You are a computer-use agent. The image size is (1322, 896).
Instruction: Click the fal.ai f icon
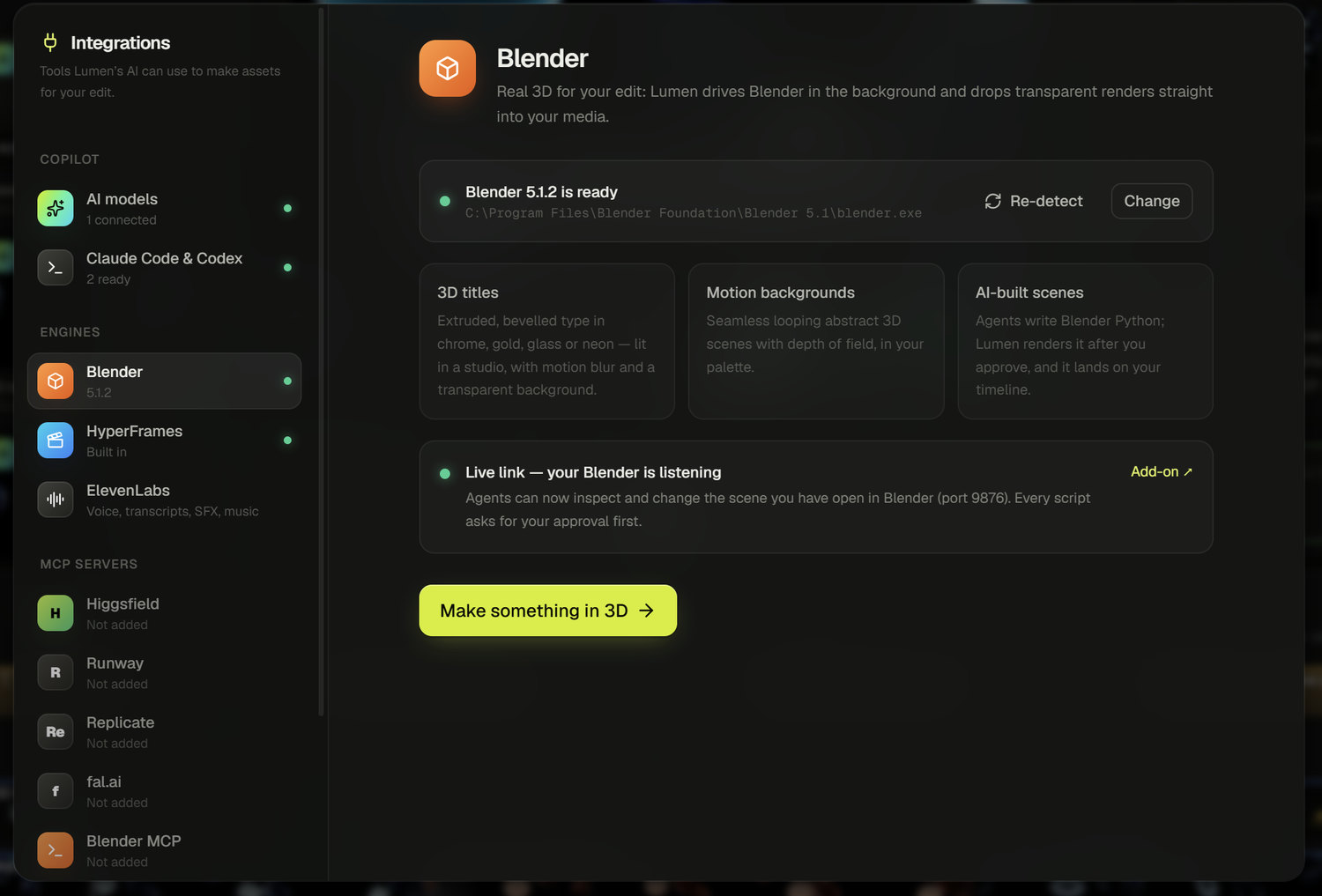click(x=56, y=790)
